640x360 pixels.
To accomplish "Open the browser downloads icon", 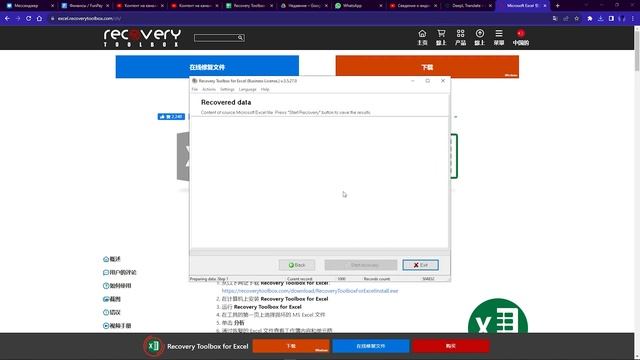I will (x=600, y=18).
